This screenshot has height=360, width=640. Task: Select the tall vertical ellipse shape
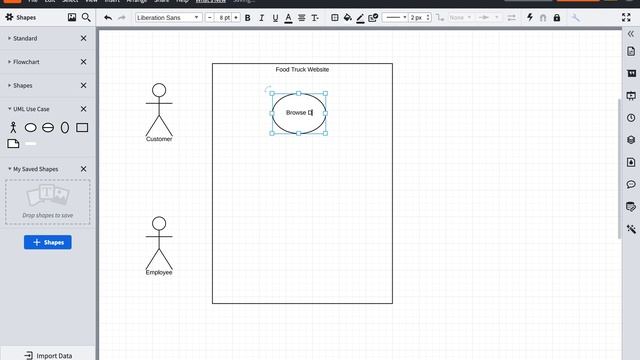(x=65, y=128)
